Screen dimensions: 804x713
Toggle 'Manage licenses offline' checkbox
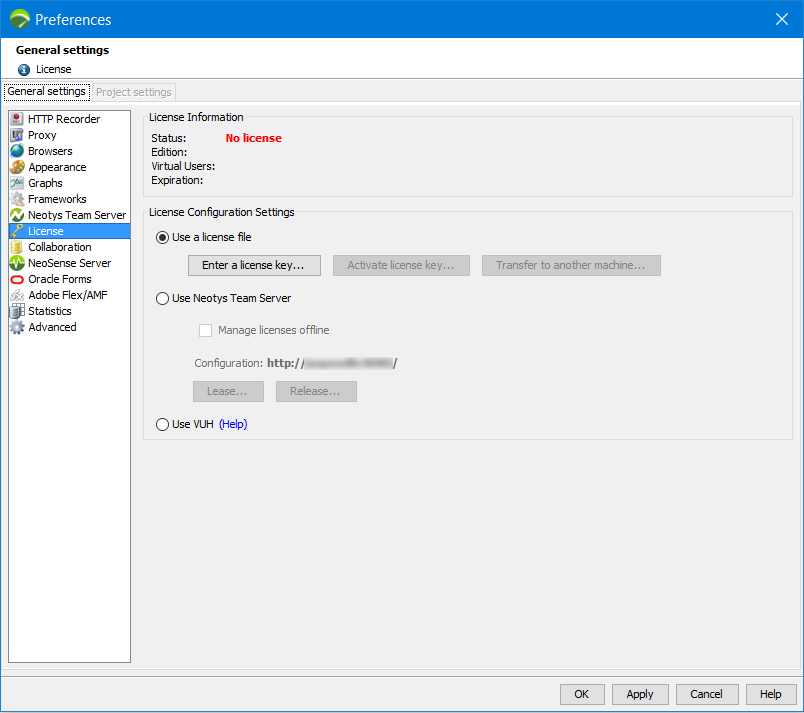[x=206, y=330]
